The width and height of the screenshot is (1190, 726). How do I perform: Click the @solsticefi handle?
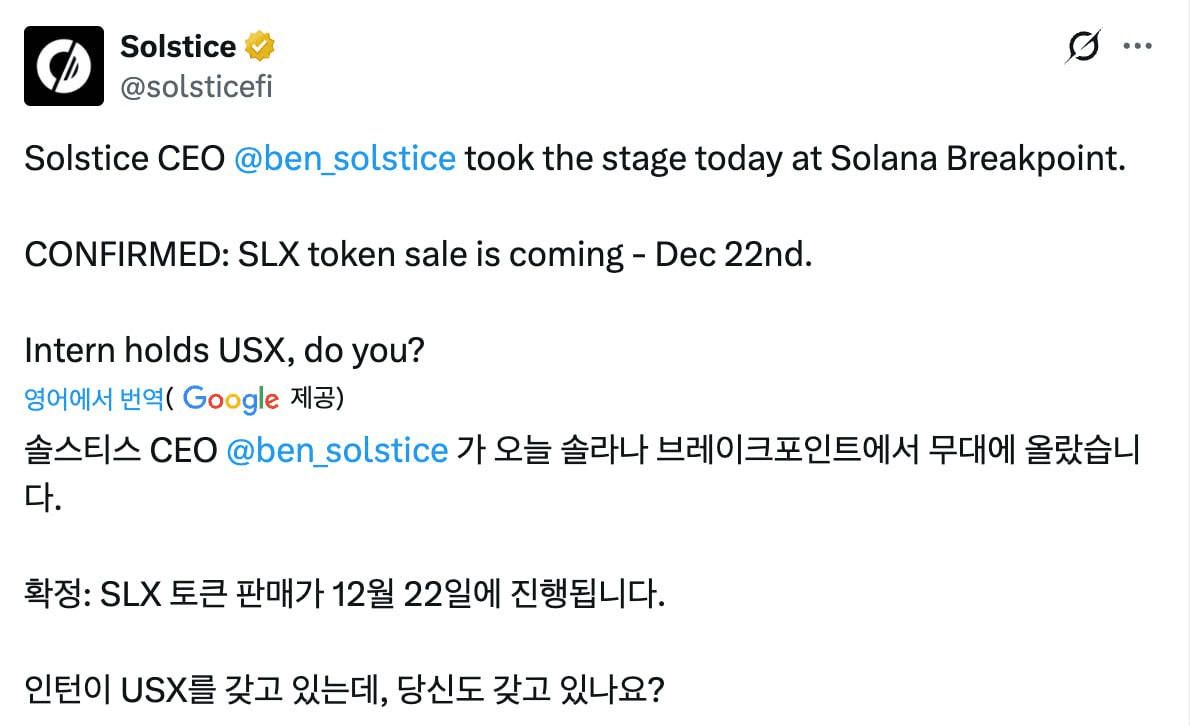point(196,87)
